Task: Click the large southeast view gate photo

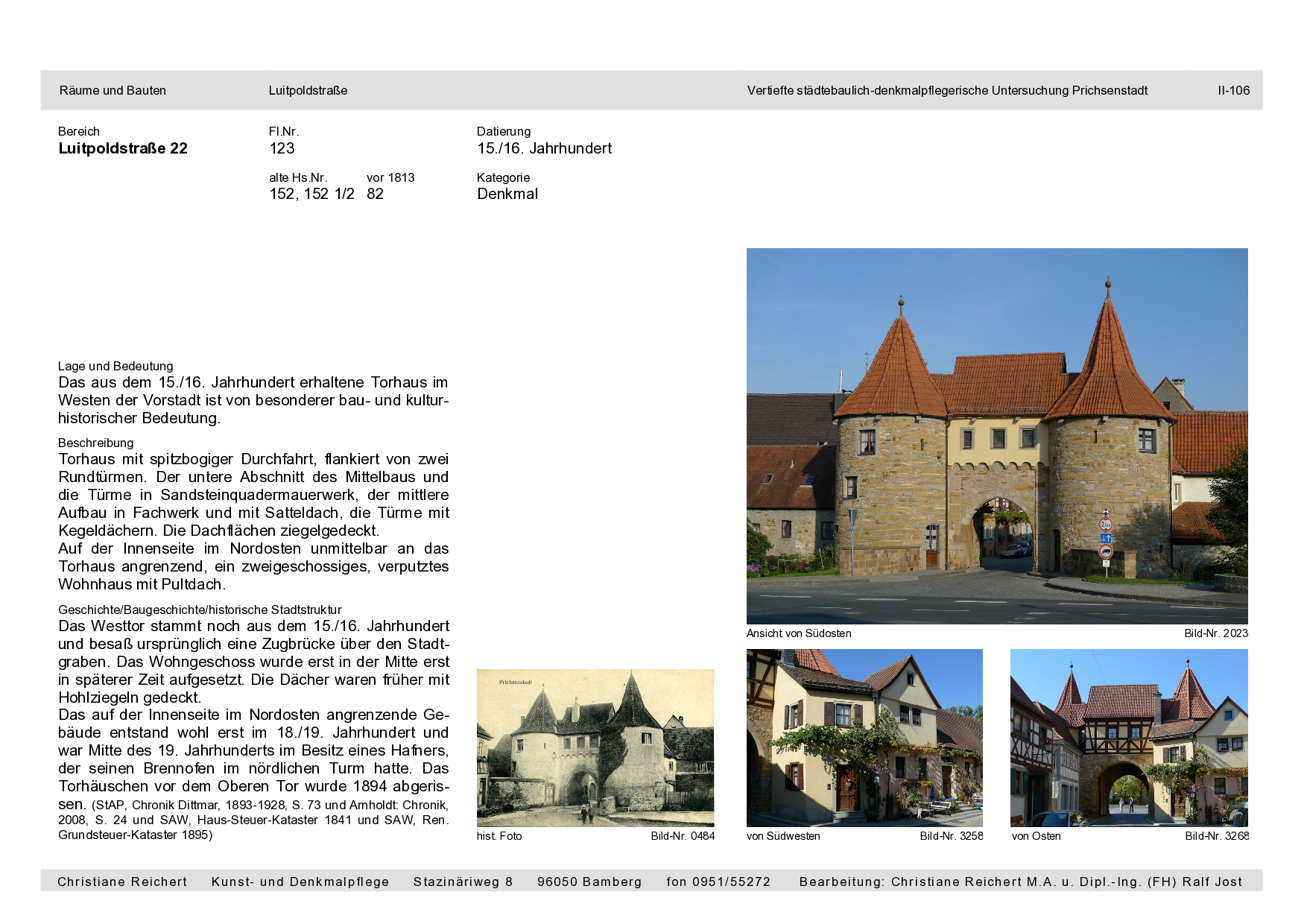Action: pyautogui.click(x=996, y=436)
